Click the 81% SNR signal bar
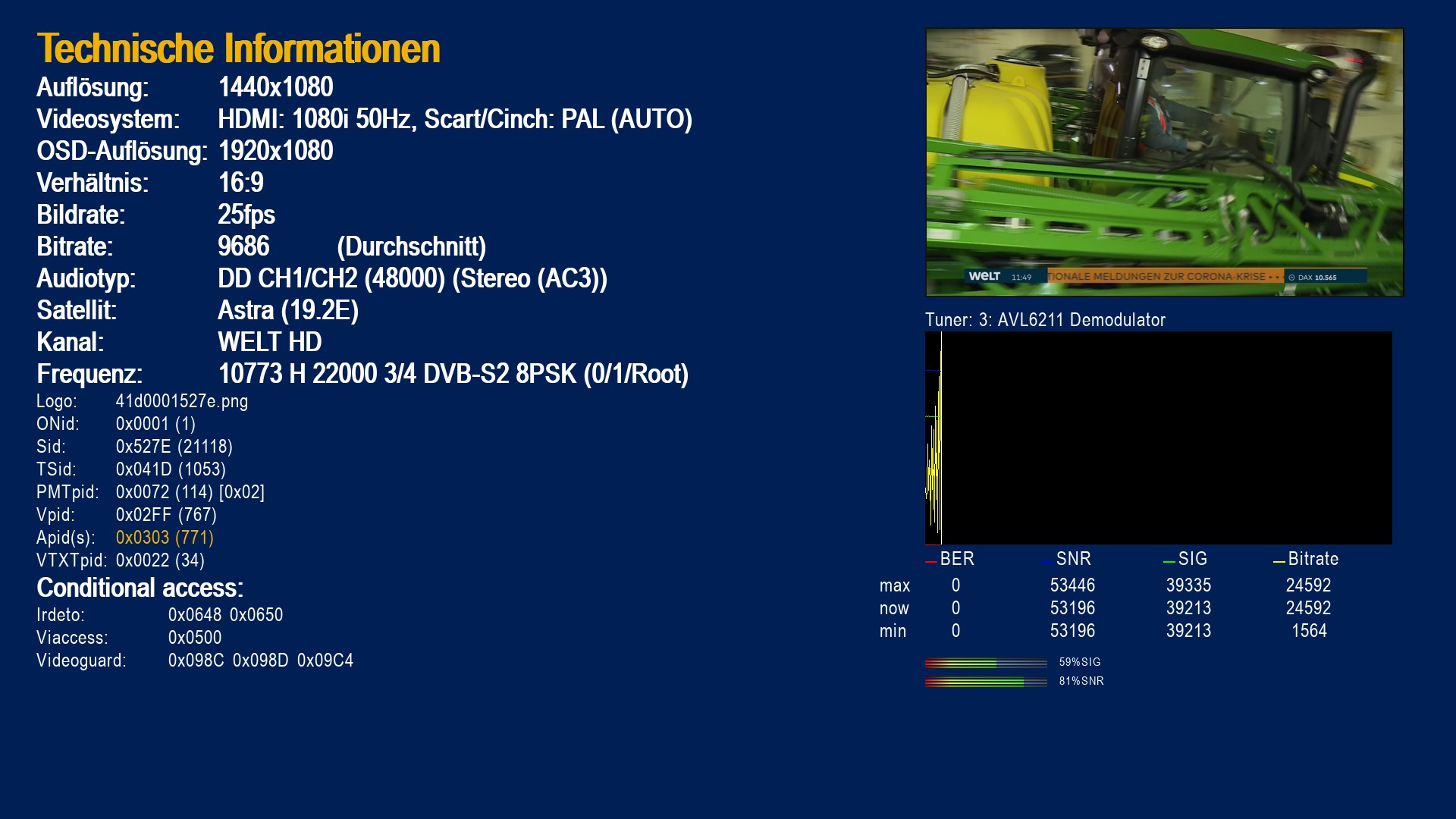1456x819 pixels. pos(986,682)
